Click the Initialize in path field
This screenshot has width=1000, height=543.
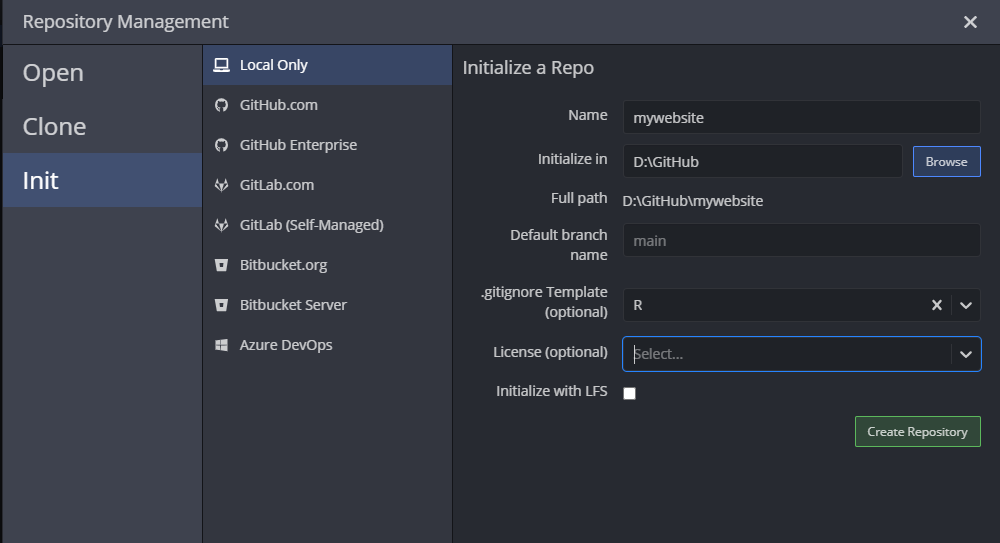(x=763, y=161)
